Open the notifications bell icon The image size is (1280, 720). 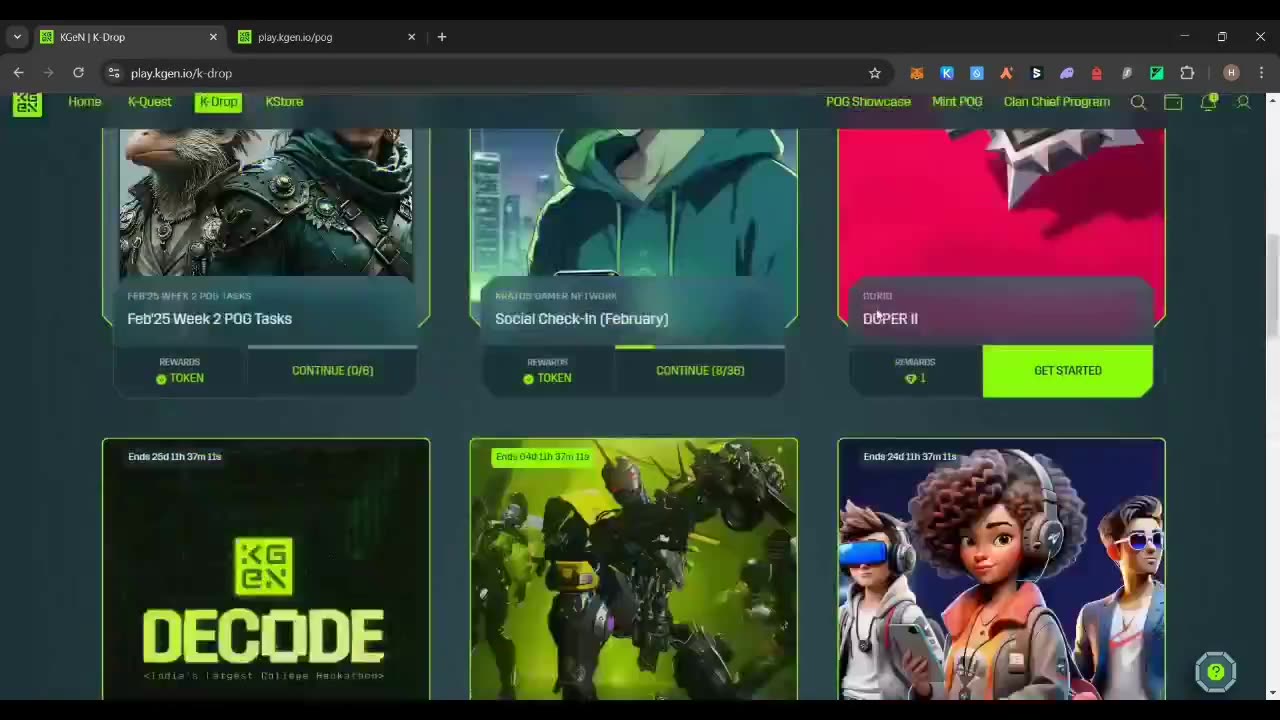point(1209,101)
